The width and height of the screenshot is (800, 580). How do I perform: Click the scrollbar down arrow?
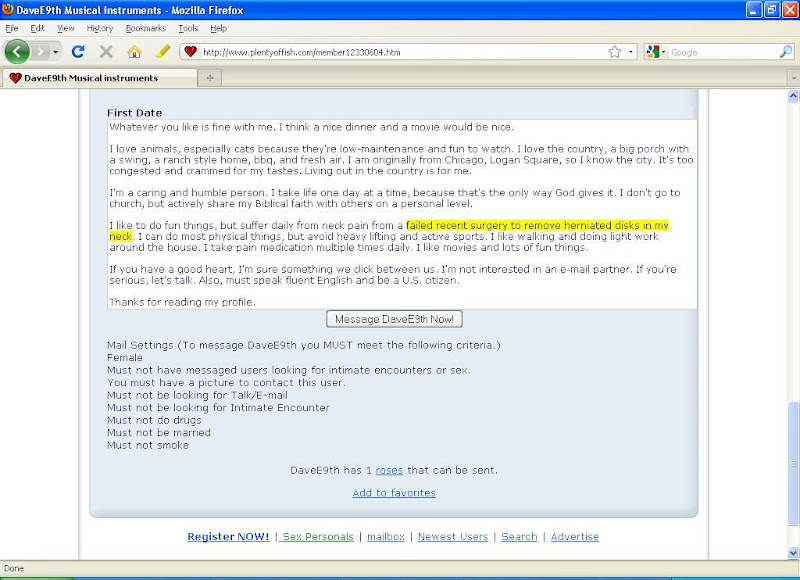pos(793,553)
